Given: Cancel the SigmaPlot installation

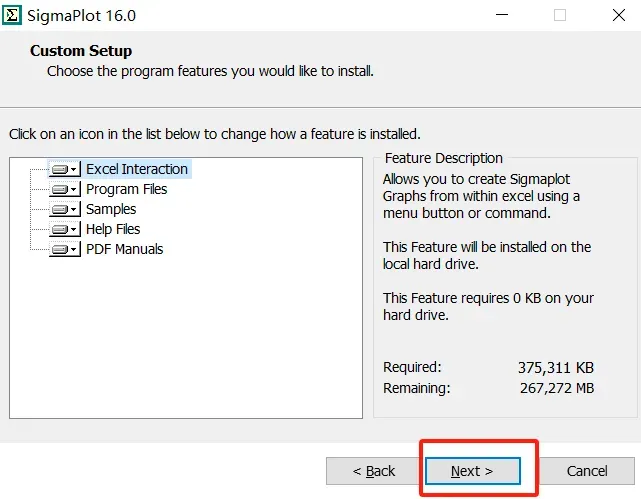Looking at the screenshot, I should [587, 471].
